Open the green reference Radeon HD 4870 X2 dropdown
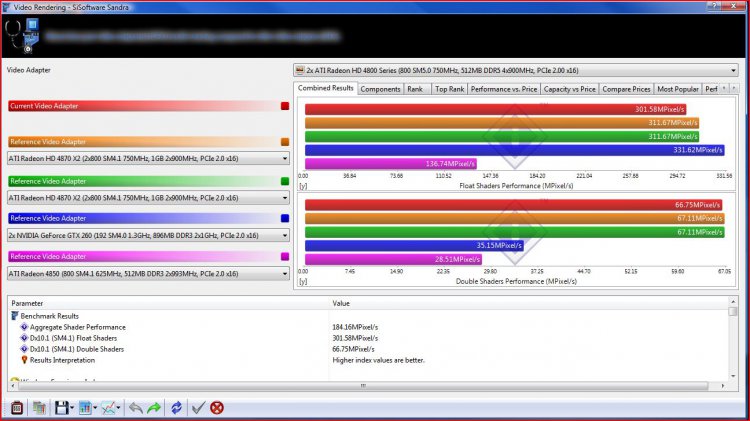Image resolution: width=750 pixels, height=421 pixels. [x=148, y=198]
